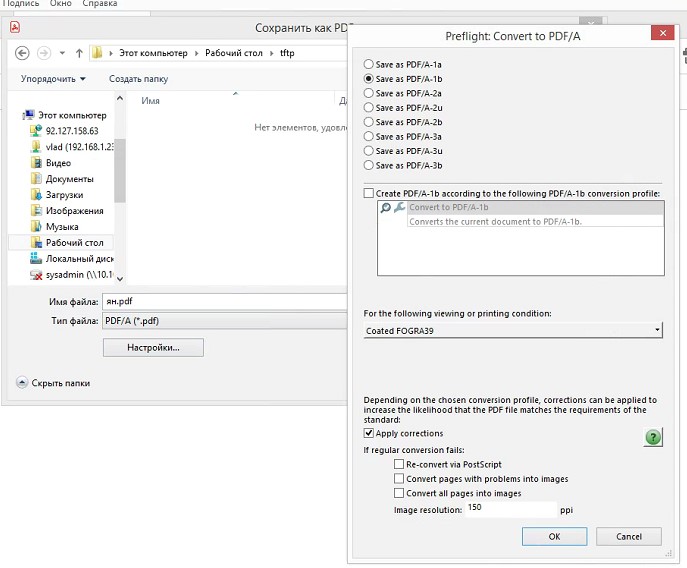Open the Упорядочить dropdown
The width and height of the screenshot is (687, 568).
(53, 79)
